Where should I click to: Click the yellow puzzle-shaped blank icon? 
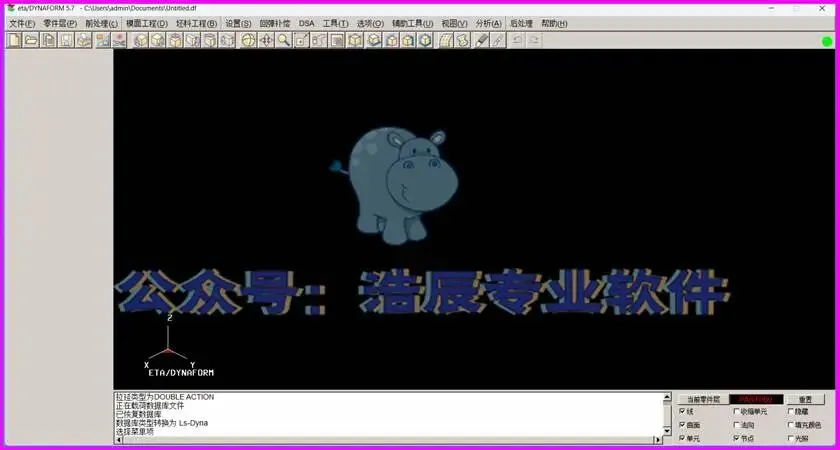tap(463, 40)
